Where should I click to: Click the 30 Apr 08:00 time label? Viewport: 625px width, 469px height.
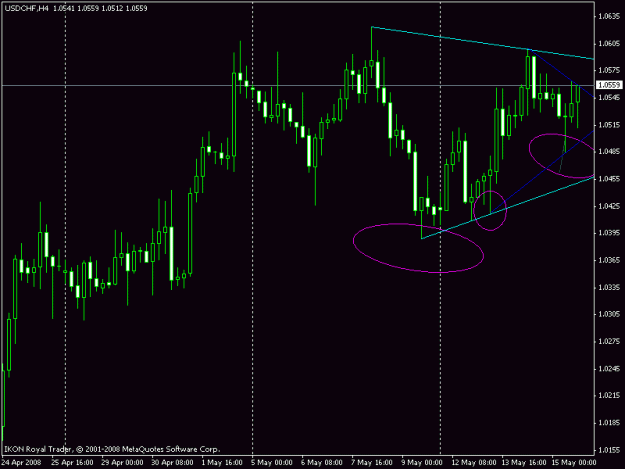tap(172, 463)
